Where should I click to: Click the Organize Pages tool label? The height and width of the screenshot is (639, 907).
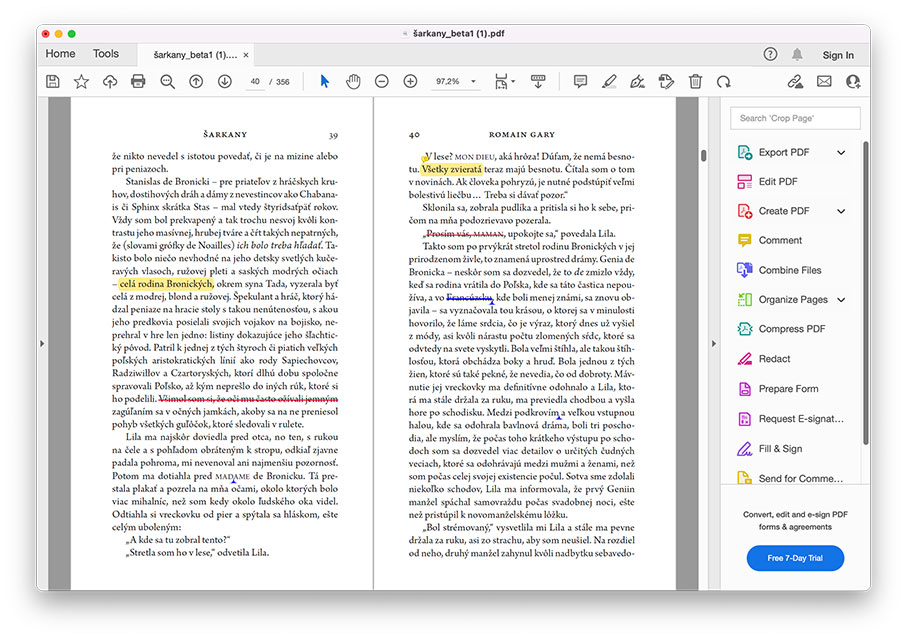pyautogui.click(x=793, y=300)
